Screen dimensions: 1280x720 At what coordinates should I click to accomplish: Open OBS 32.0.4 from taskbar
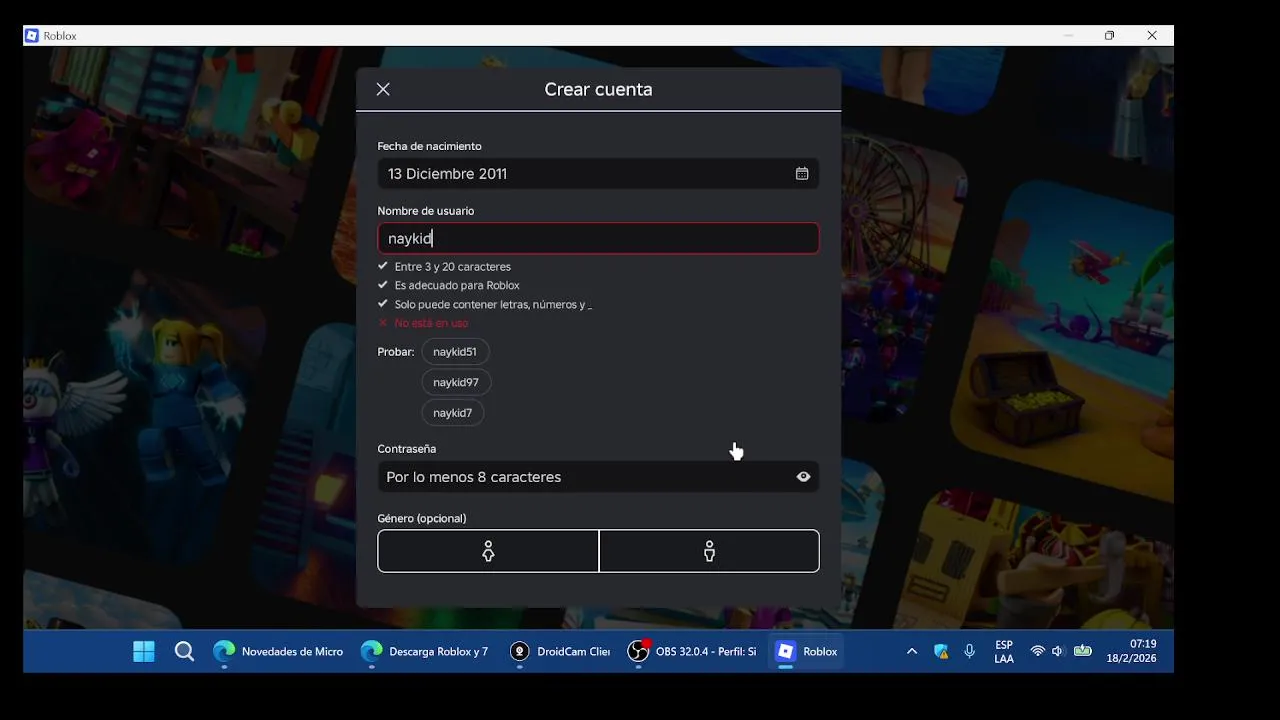(692, 652)
